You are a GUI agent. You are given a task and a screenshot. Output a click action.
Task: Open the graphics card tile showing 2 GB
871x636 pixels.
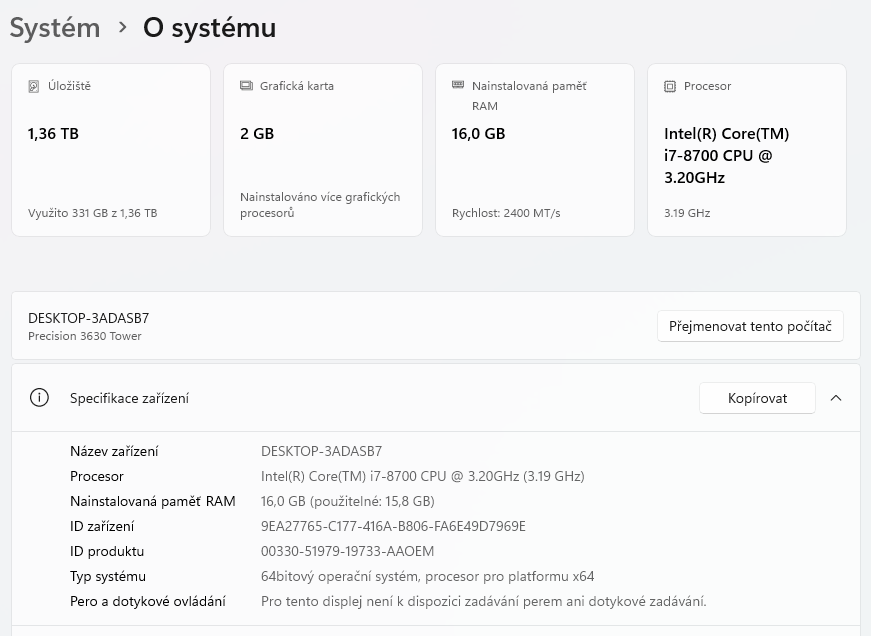pyautogui.click(x=323, y=150)
